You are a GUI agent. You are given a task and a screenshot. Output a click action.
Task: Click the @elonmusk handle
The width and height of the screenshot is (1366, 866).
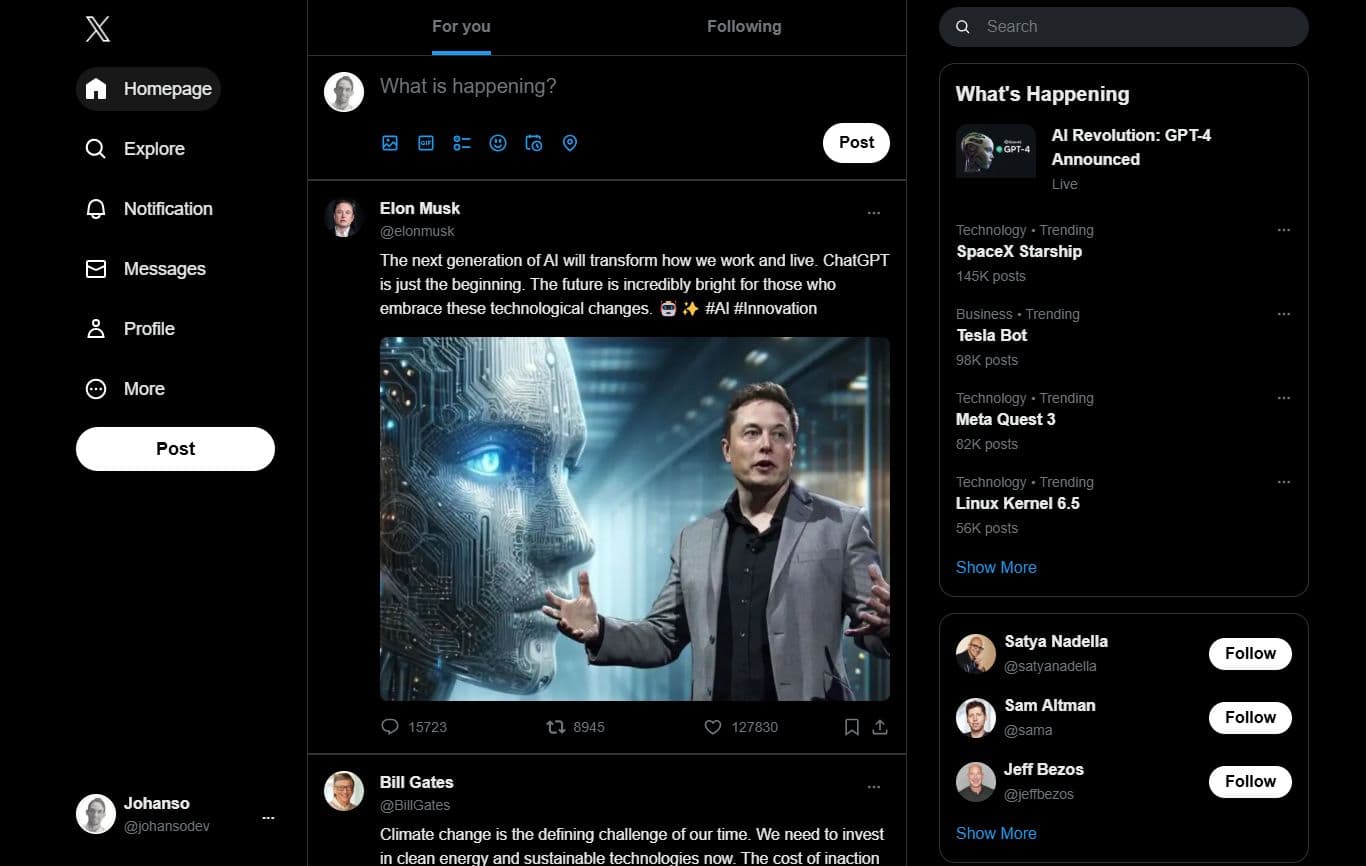click(417, 231)
